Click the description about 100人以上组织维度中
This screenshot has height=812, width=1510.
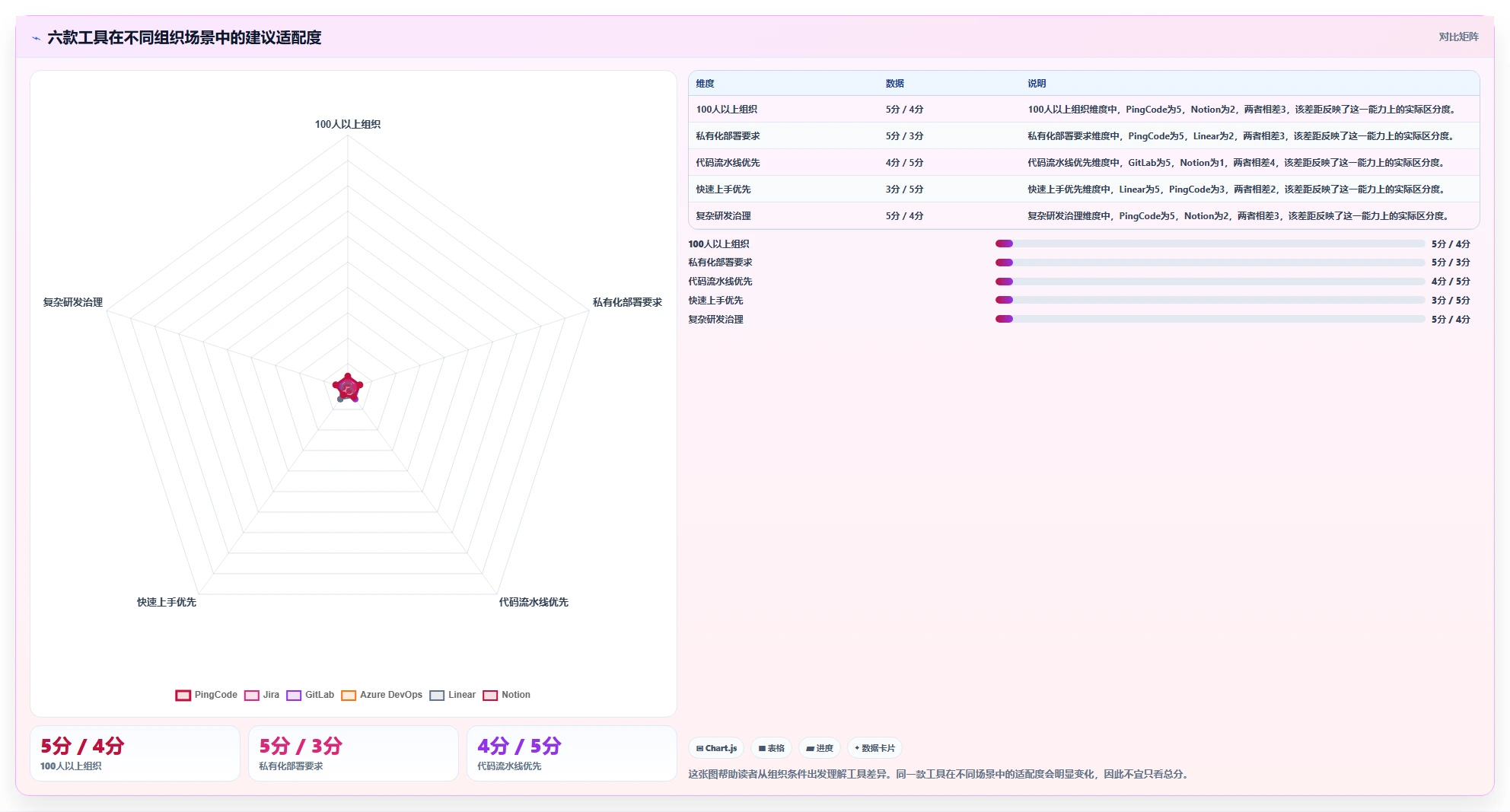[1241, 110]
